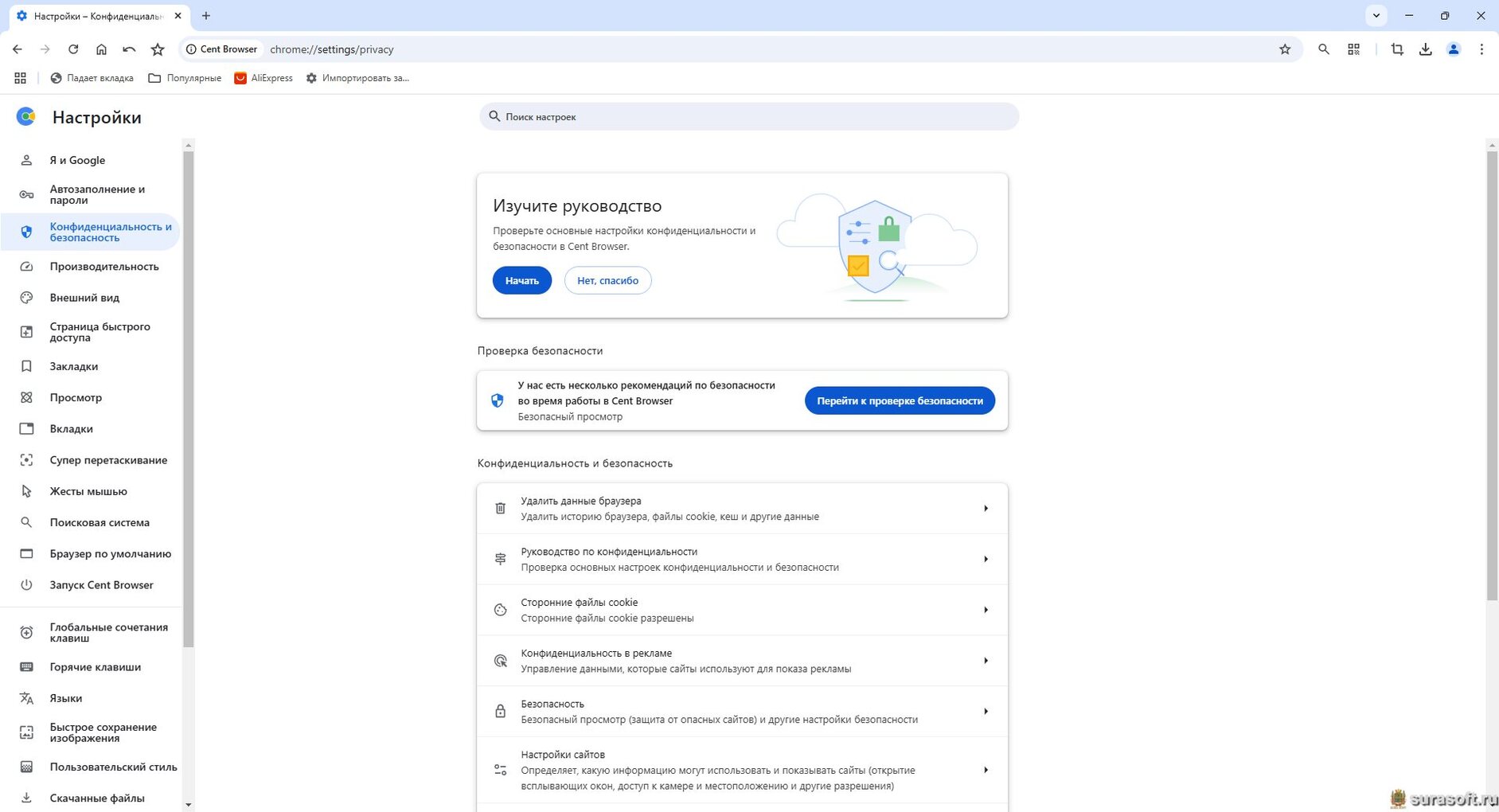The height and width of the screenshot is (812, 1499).
Task: Expand Конфиденциальность в рекламе row arrow
Action: coord(986,661)
